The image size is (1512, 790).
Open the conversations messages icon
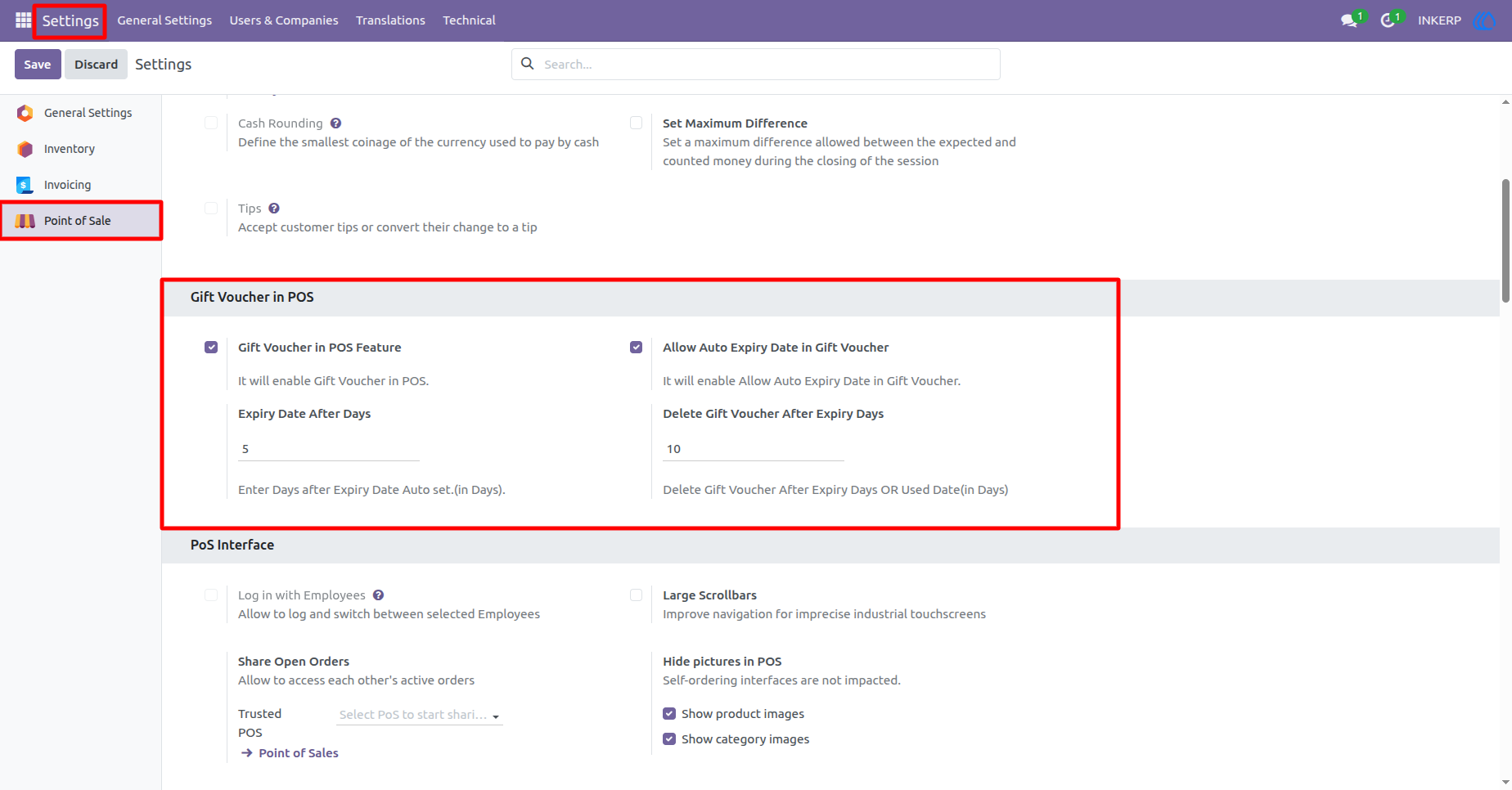point(1349,20)
